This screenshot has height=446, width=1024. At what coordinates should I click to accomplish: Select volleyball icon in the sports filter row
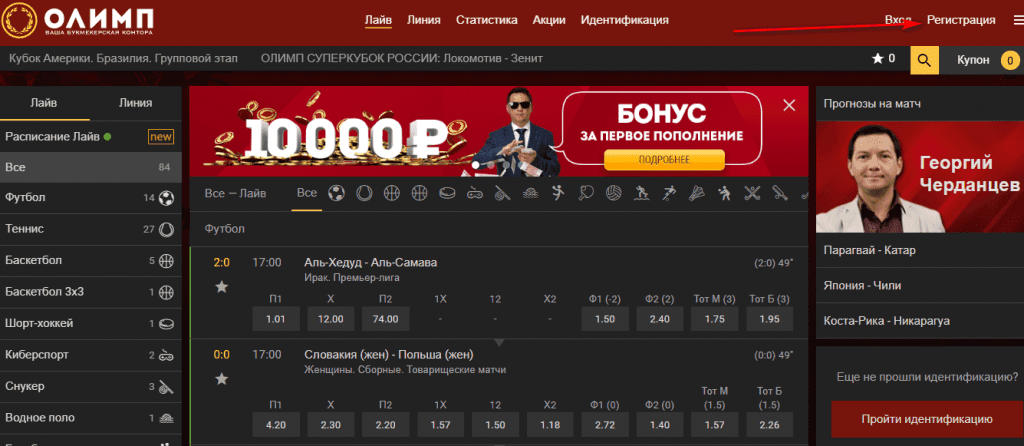pos(613,193)
